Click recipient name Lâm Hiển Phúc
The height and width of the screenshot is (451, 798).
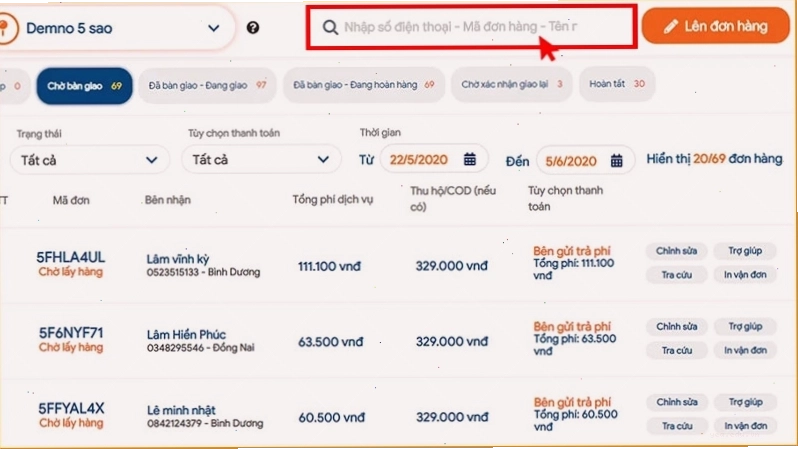pos(186,334)
